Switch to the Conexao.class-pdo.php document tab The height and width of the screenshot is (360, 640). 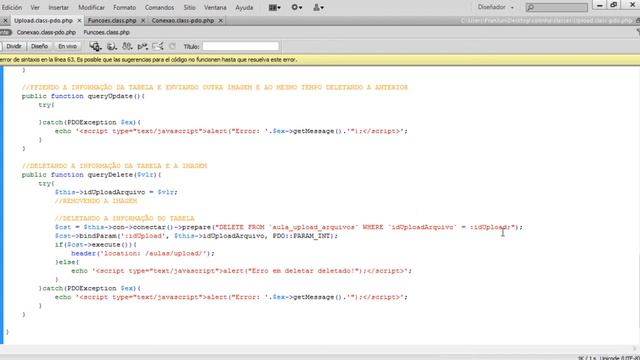pyautogui.click(x=183, y=20)
